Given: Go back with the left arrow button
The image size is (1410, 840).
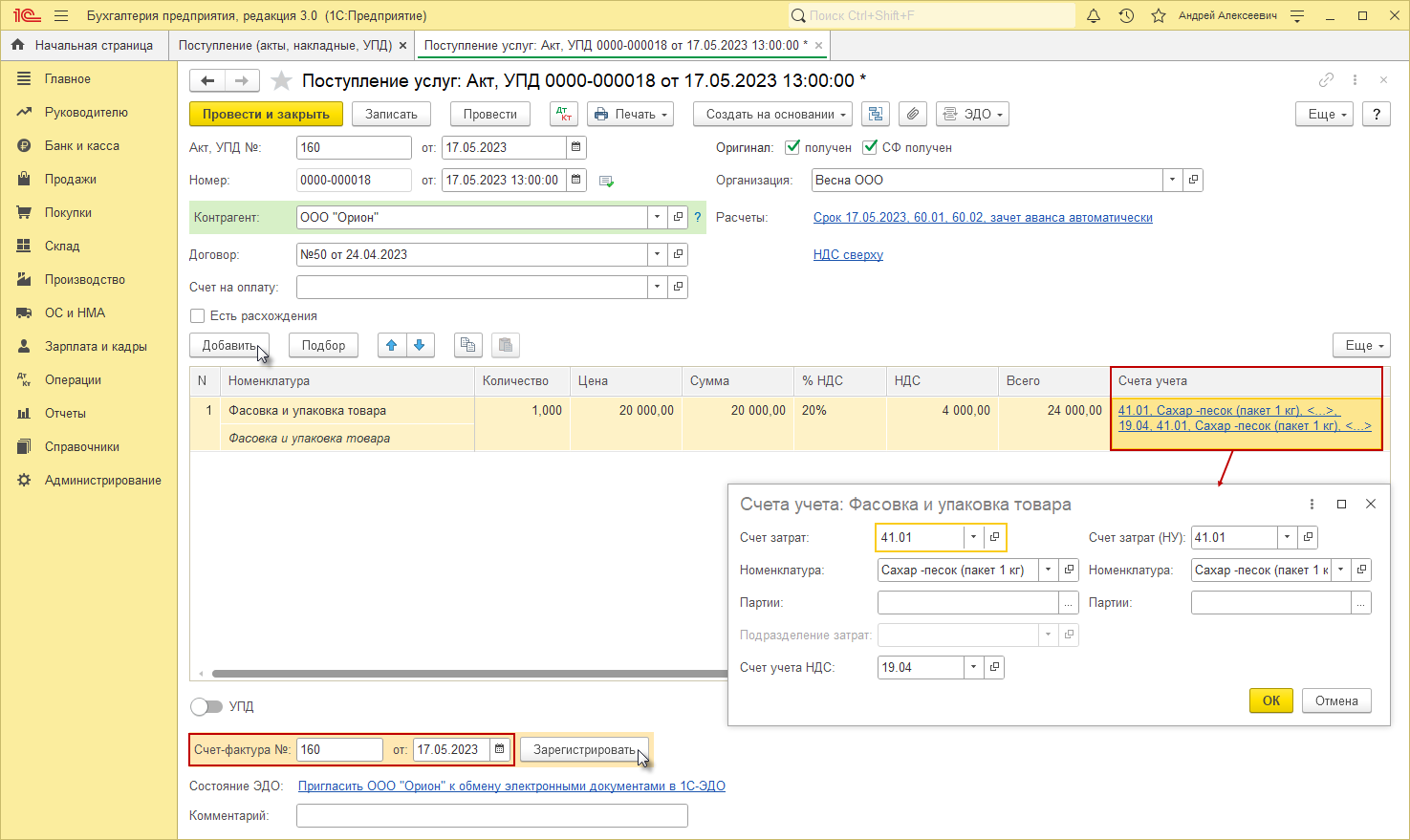Looking at the screenshot, I should [x=207, y=80].
